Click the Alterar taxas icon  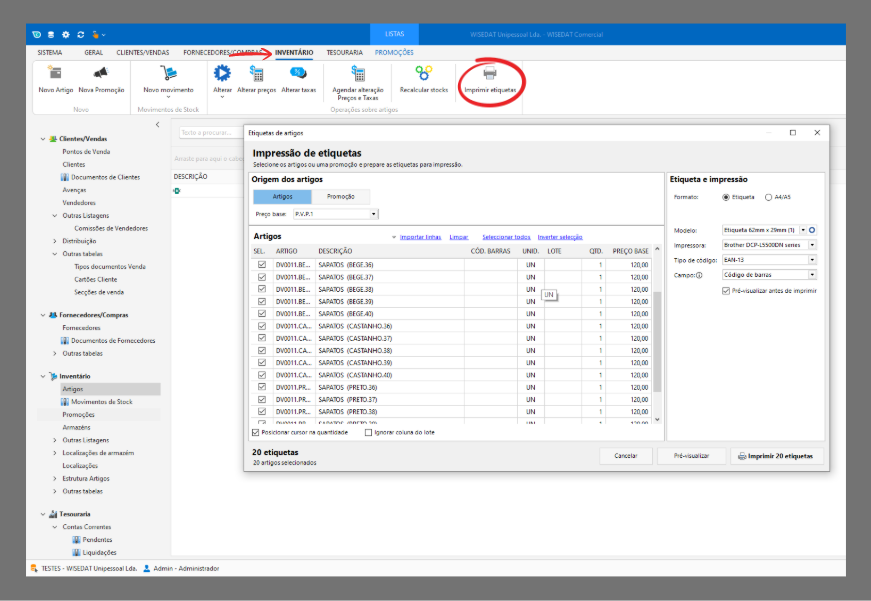point(298,73)
